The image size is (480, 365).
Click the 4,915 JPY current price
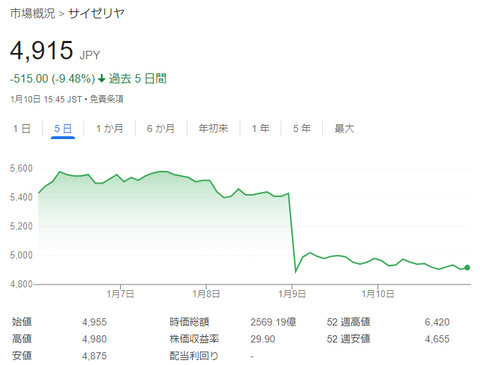[x=55, y=51]
